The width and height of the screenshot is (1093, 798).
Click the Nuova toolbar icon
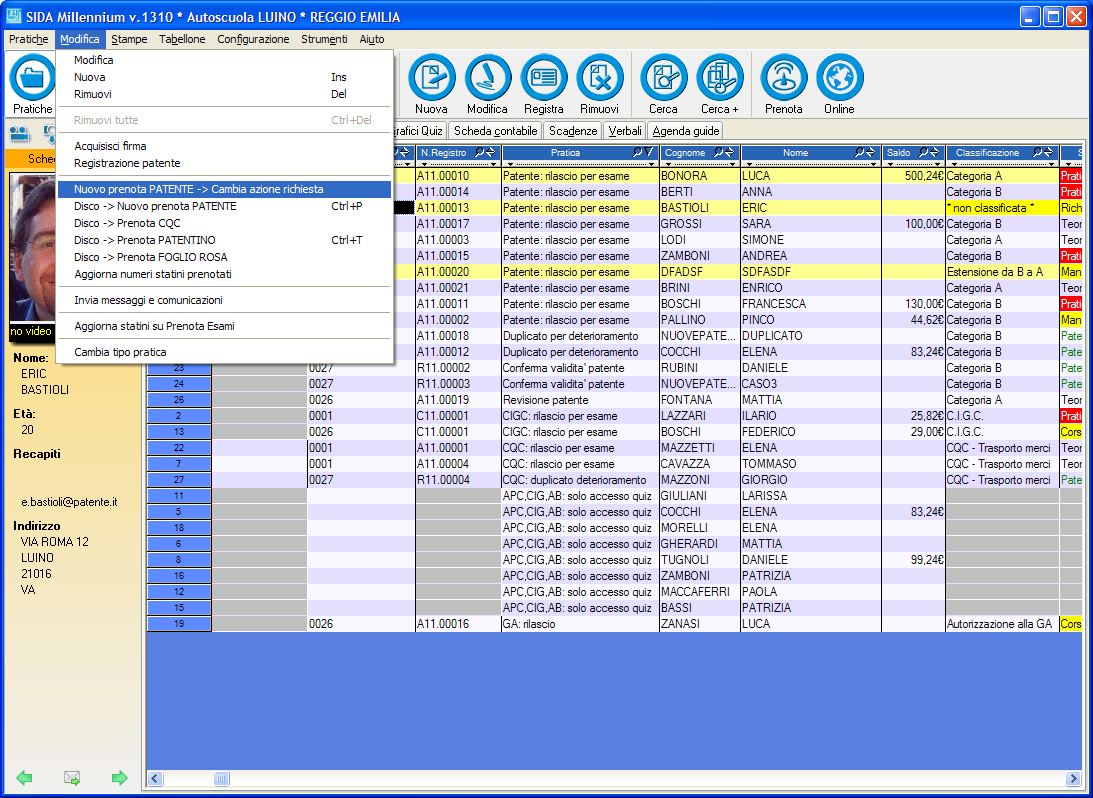[x=431, y=78]
